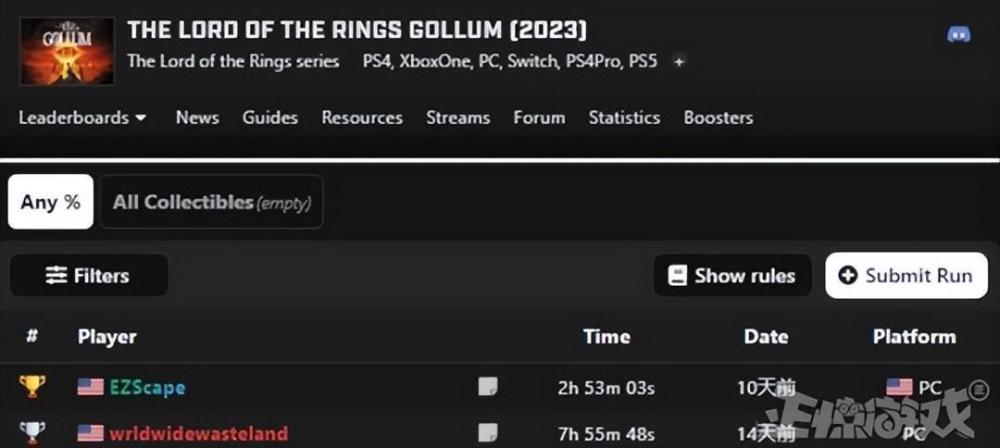
Task: Go to the Statistics page
Action: point(624,118)
